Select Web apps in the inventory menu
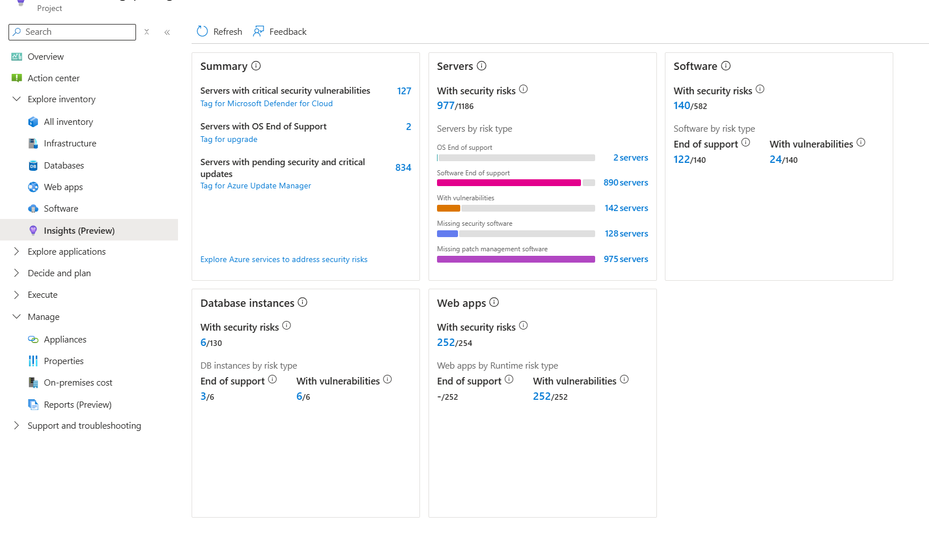Viewport: 929px width, 536px height. point(63,187)
